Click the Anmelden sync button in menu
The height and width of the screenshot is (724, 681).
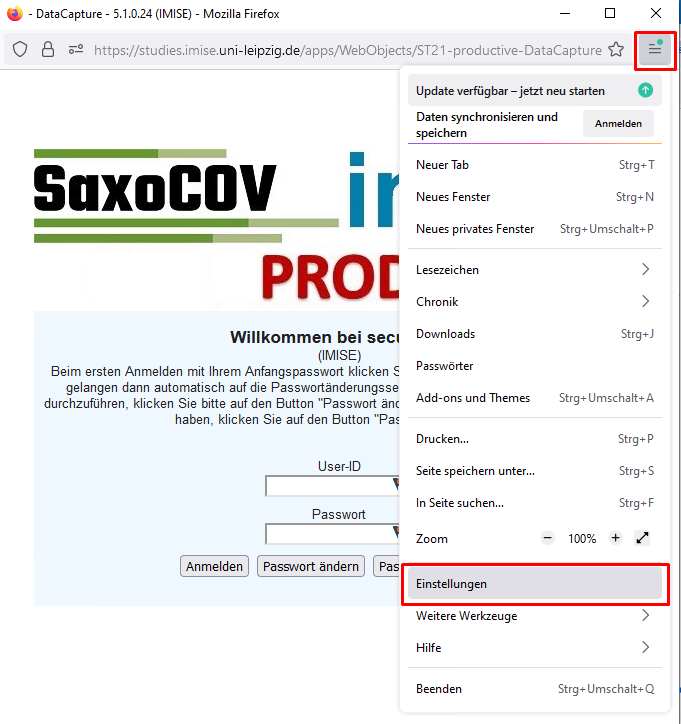pyautogui.click(x=618, y=123)
